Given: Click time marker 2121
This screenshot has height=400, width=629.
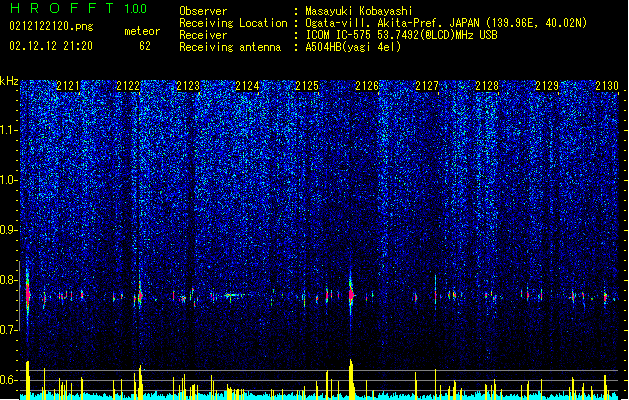Looking at the screenshot, I should point(68,85).
